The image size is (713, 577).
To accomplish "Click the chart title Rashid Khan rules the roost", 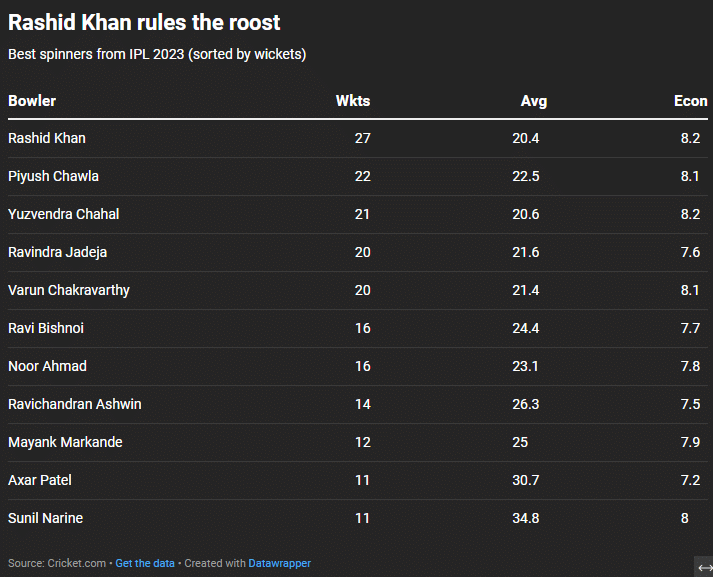I will [144, 22].
